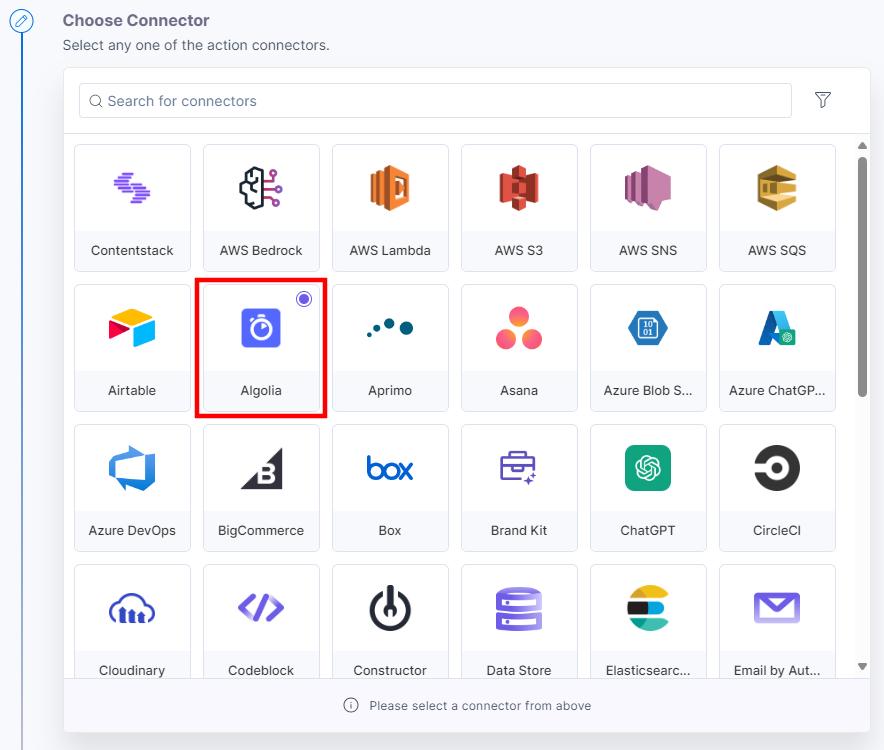Open the connector filter funnel

pyautogui.click(x=823, y=100)
